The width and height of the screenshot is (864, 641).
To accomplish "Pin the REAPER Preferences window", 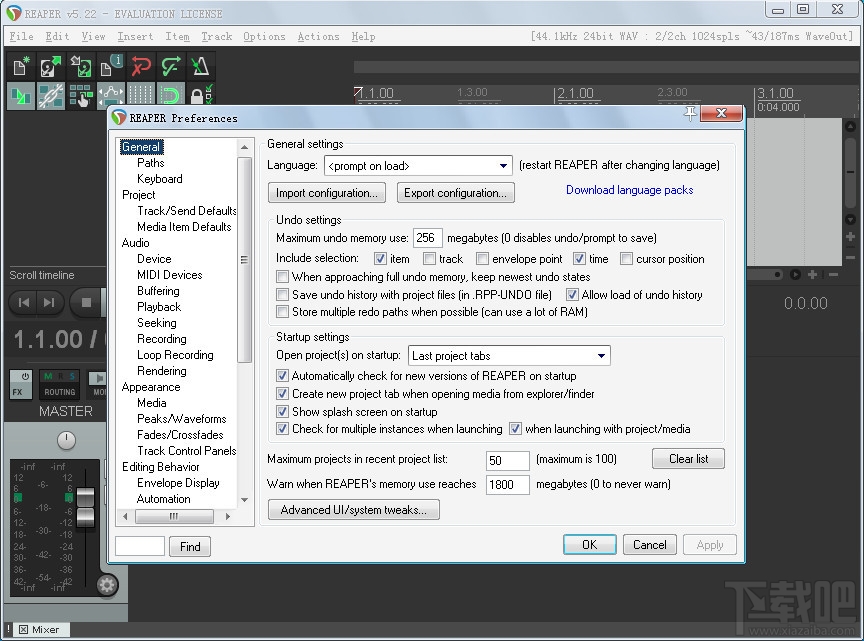I will 690,114.
